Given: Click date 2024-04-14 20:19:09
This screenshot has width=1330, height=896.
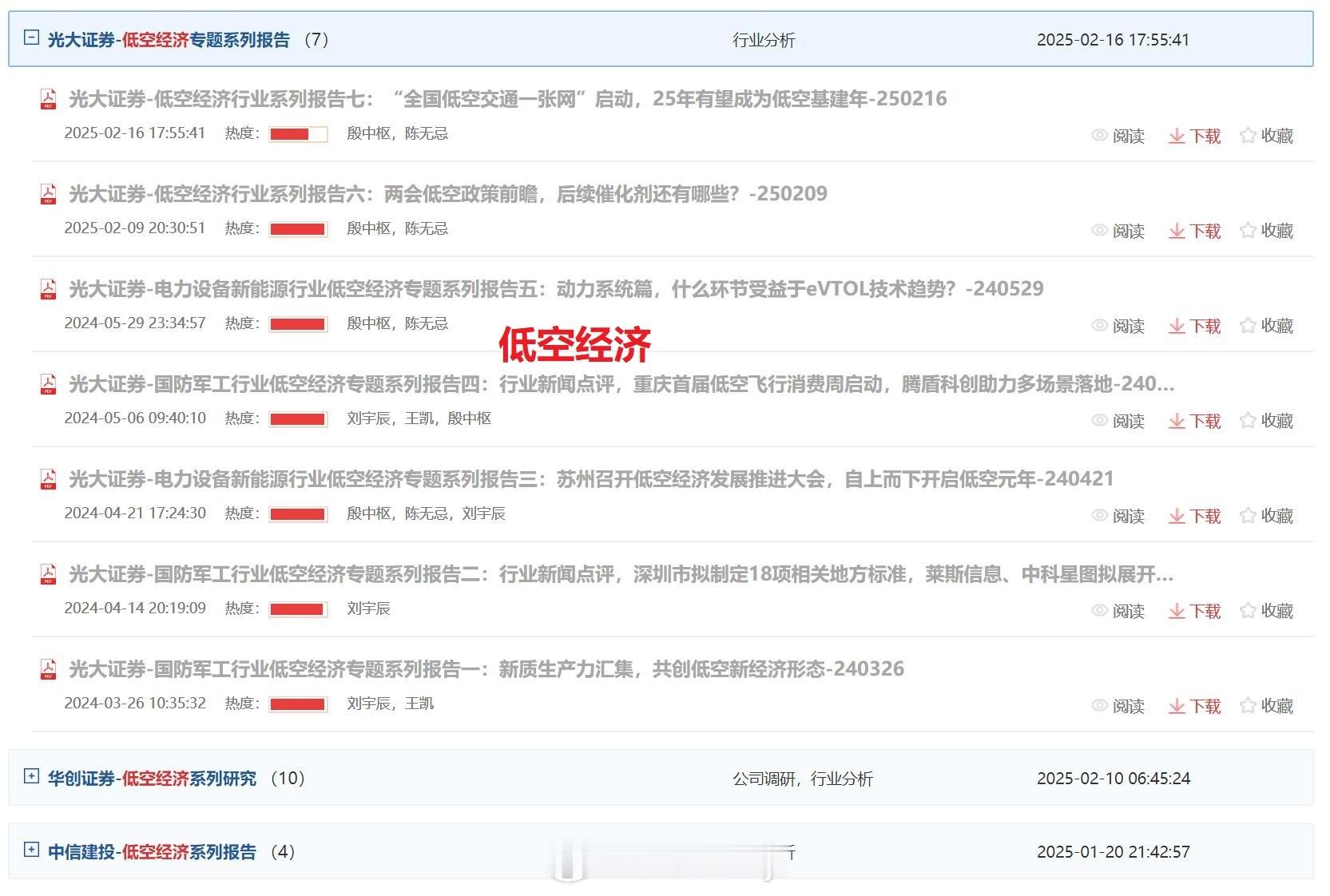Looking at the screenshot, I should [135, 609].
